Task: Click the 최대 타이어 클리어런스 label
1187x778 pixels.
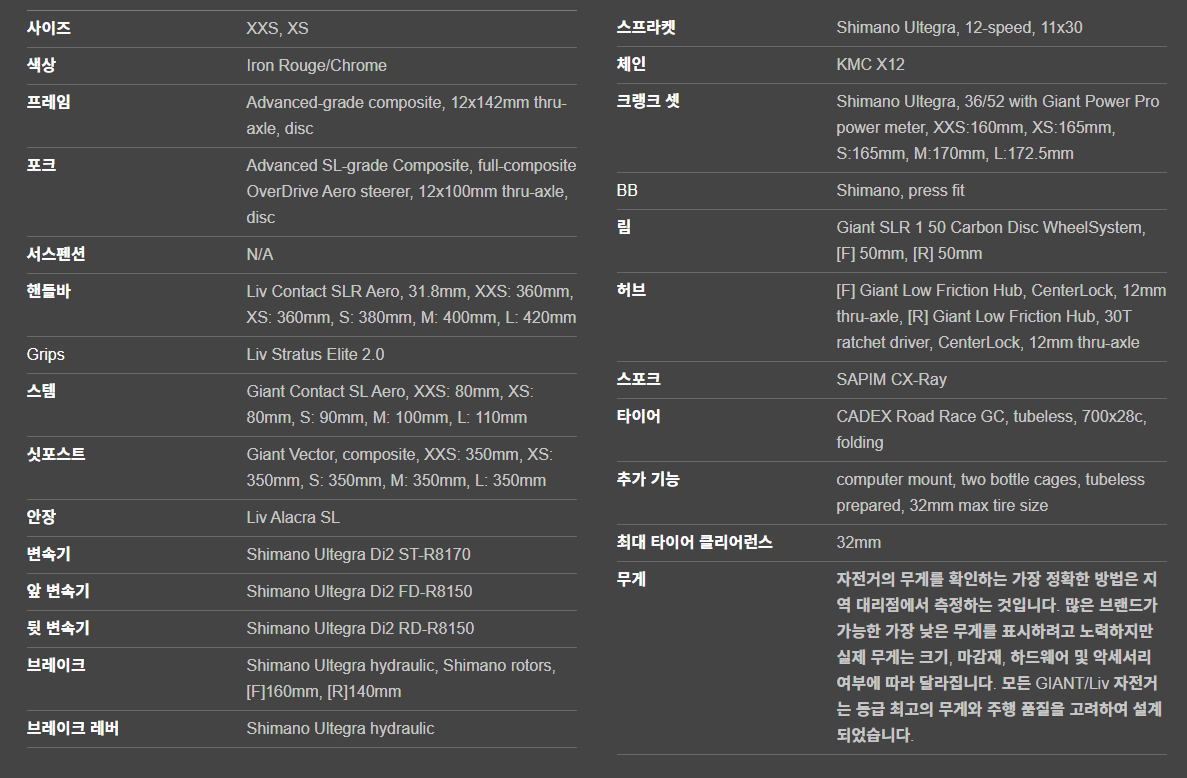Action: pyautogui.click(x=694, y=543)
